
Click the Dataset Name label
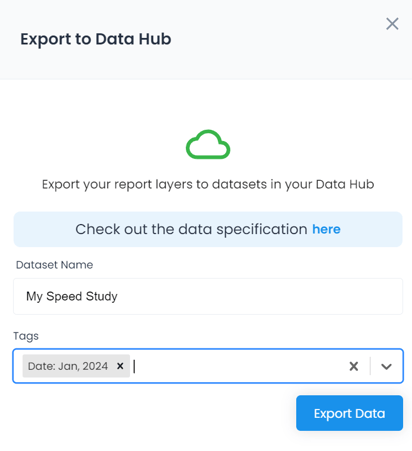tap(54, 265)
